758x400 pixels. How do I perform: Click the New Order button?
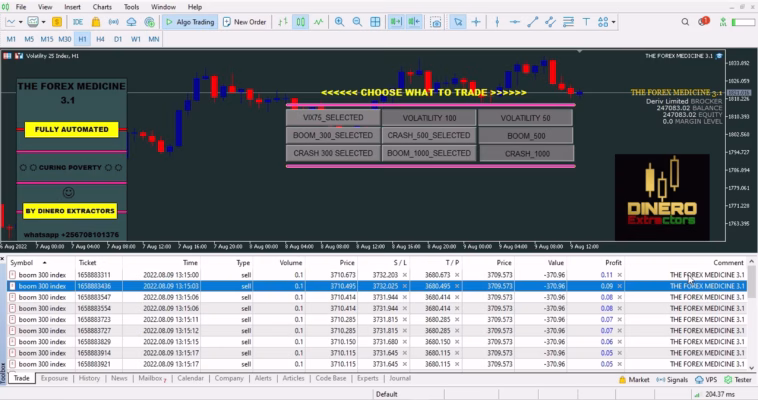[x=245, y=22]
